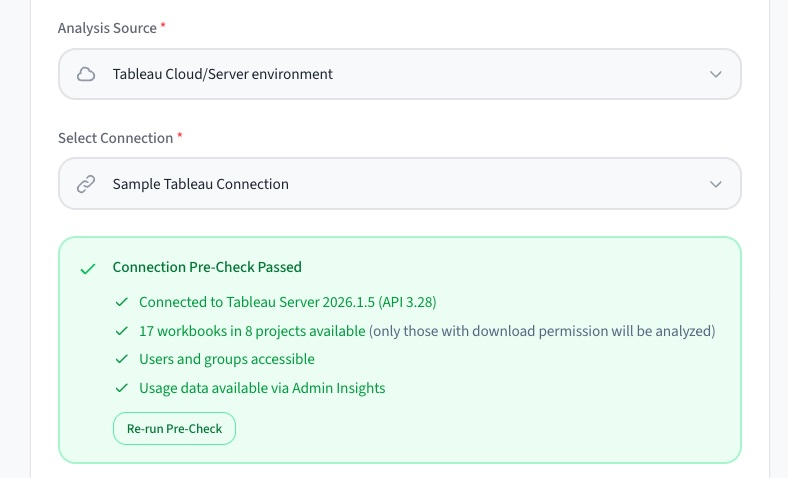
Task: Click the checkmark beside Usage data available
Action: (122, 388)
